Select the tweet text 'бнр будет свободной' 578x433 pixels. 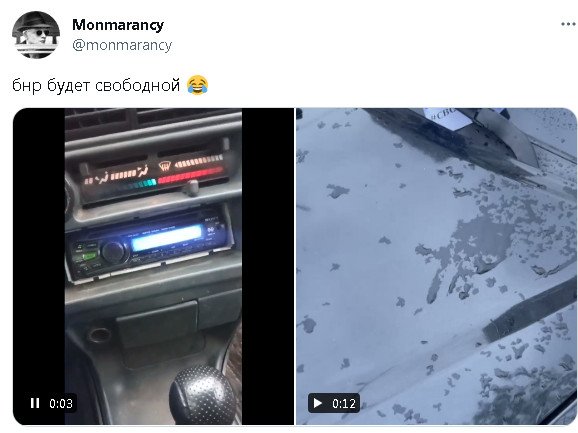click(x=96, y=85)
